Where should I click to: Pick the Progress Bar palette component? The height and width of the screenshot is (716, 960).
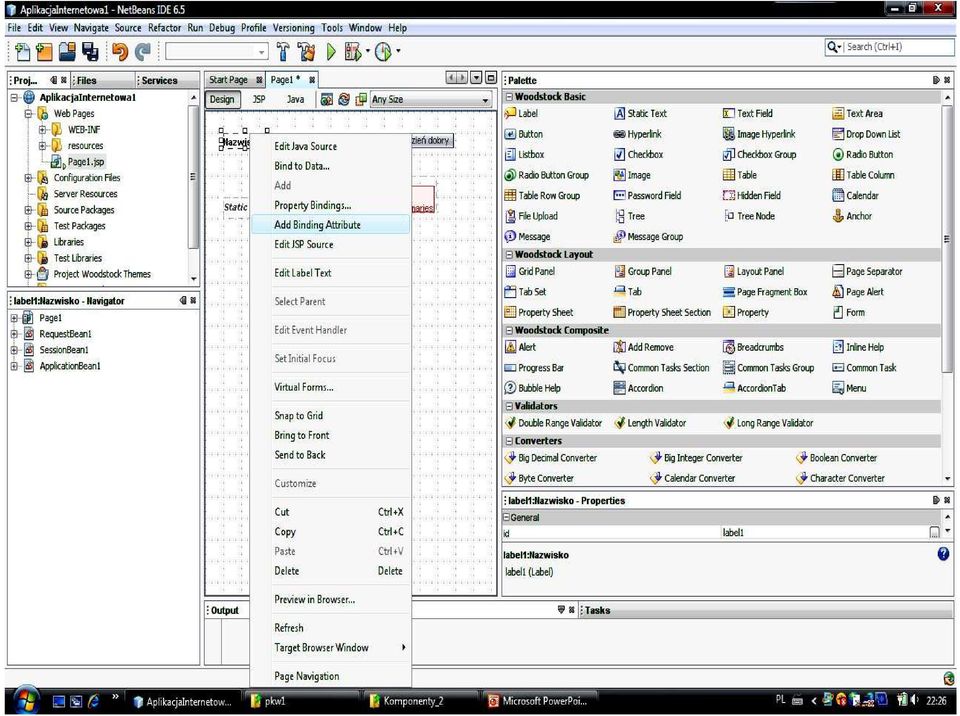[x=534, y=368]
